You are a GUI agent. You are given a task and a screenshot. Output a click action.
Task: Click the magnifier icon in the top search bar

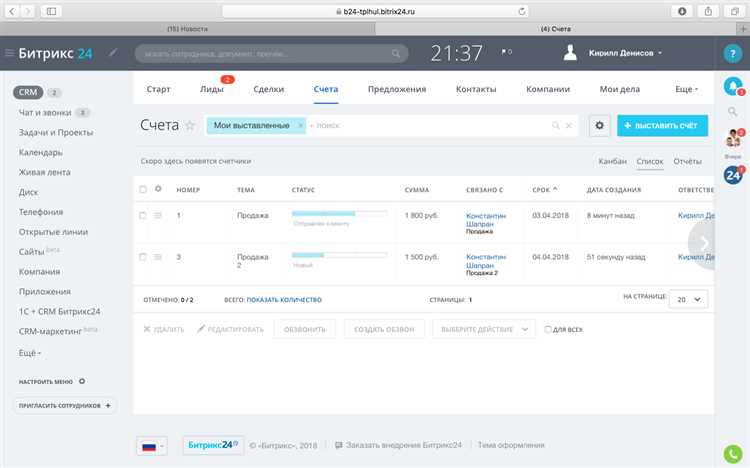click(x=396, y=54)
